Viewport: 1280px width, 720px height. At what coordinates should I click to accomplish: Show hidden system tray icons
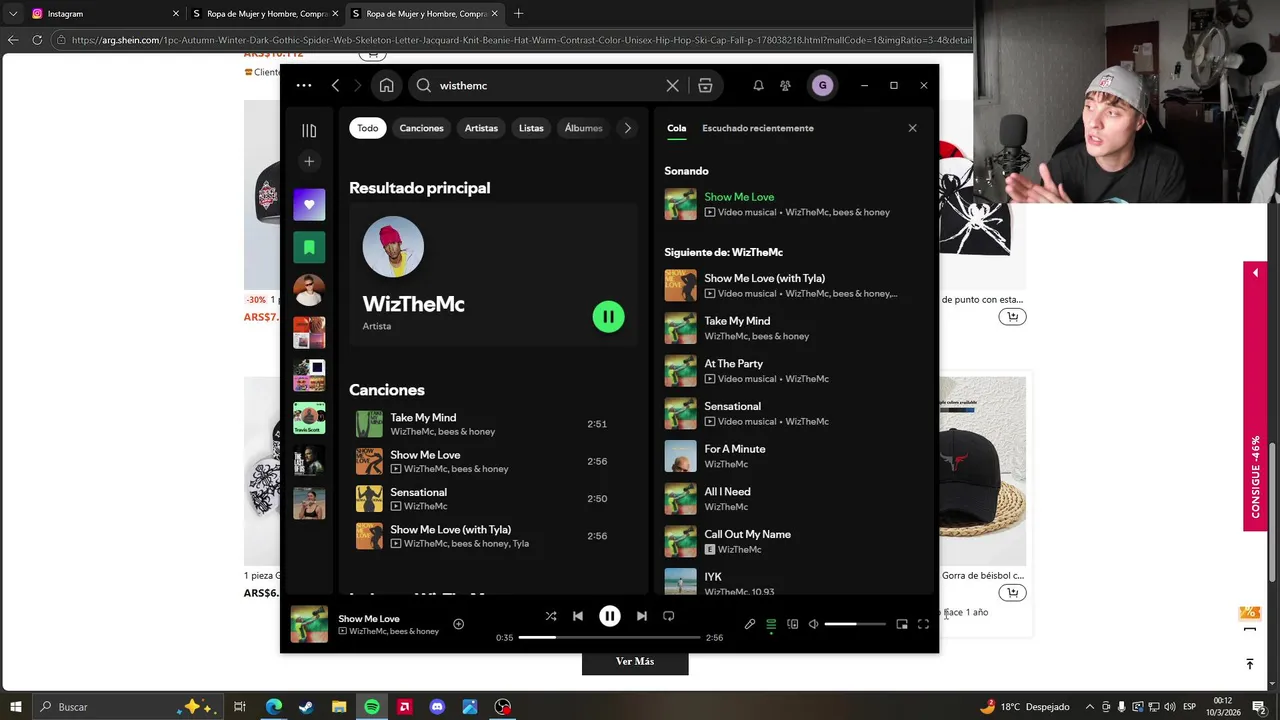[1090, 707]
